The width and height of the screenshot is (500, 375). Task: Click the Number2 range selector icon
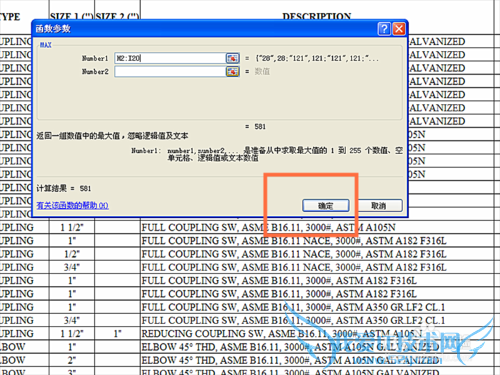click(x=233, y=71)
